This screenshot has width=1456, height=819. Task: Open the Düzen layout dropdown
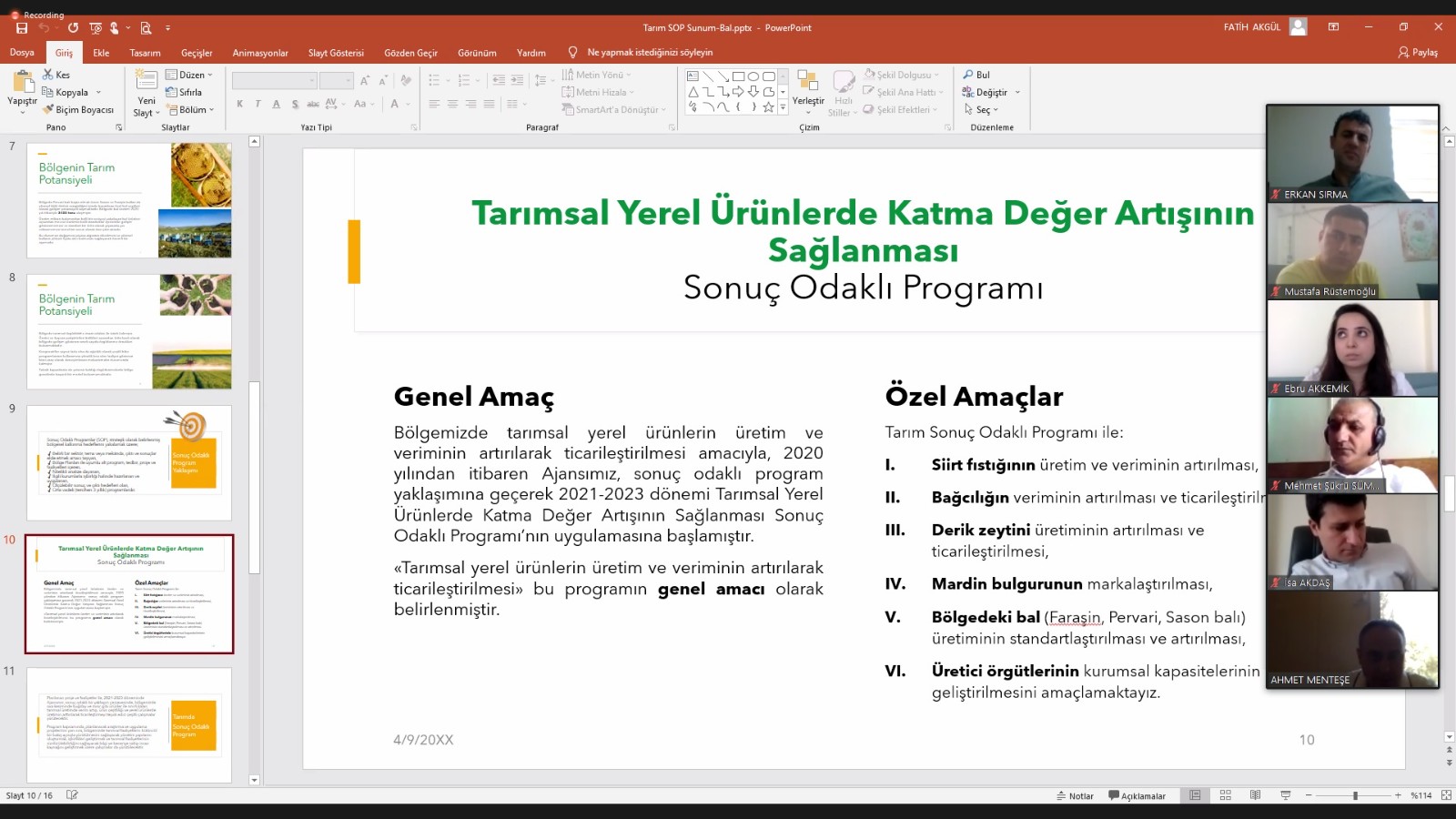[189, 75]
